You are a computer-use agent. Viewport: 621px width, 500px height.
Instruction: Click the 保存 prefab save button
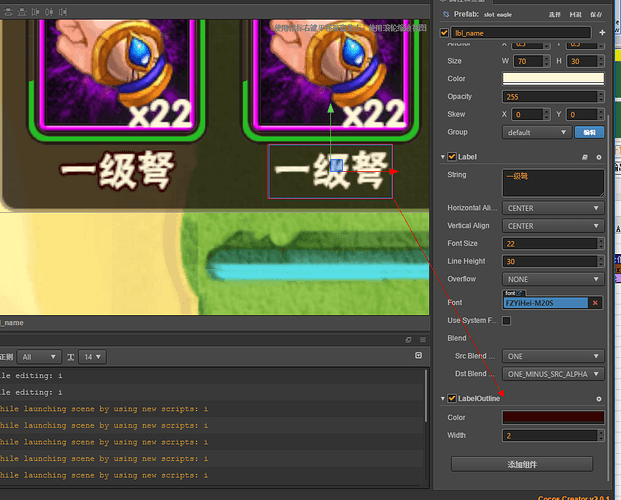click(x=596, y=15)
